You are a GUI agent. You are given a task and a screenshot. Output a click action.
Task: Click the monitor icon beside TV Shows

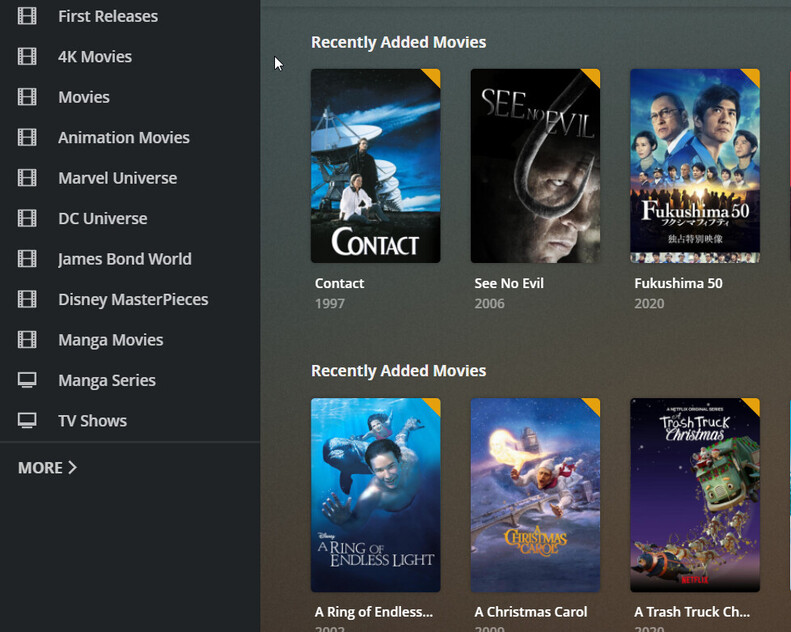27,420
